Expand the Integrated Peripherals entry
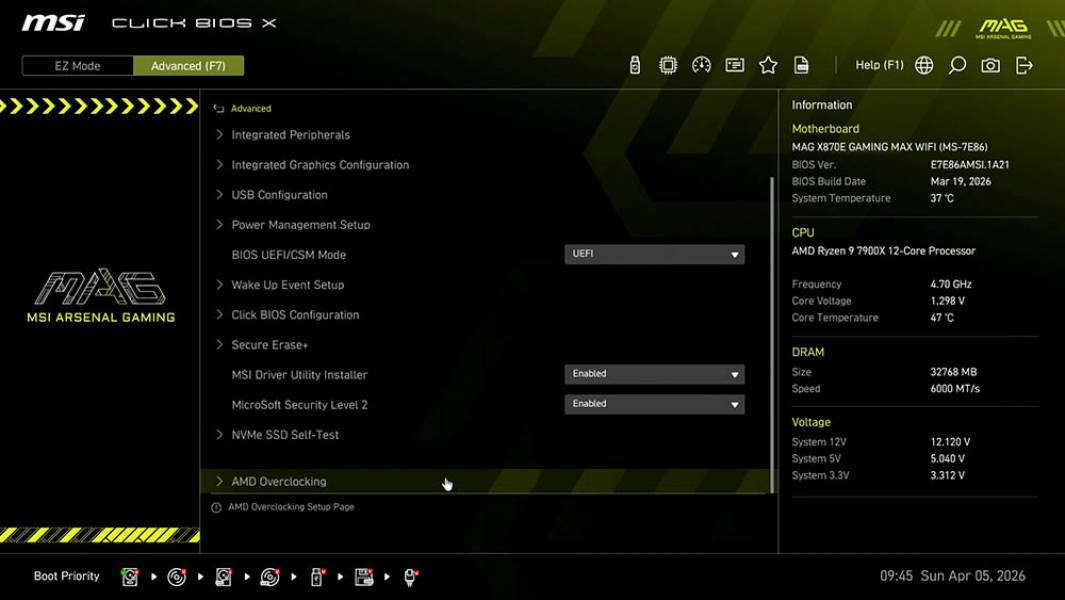Screen dimensions: 1065x600 tap(289, 134)
